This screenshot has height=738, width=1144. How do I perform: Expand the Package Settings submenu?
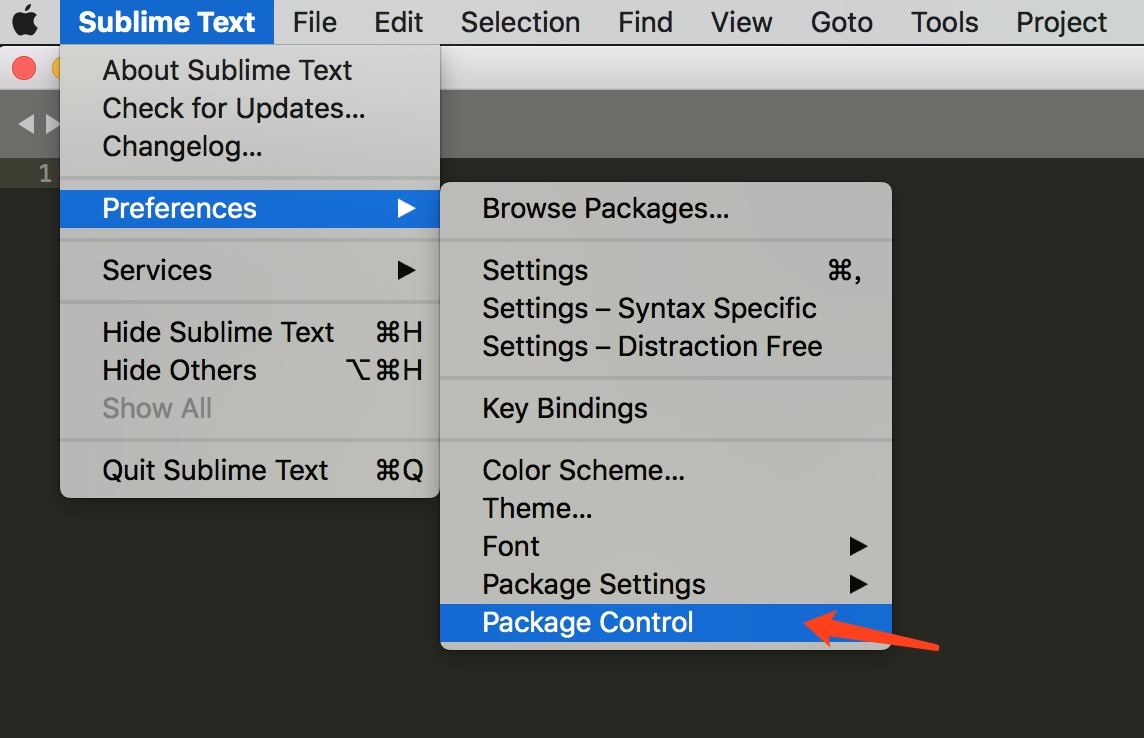(665, 584)
